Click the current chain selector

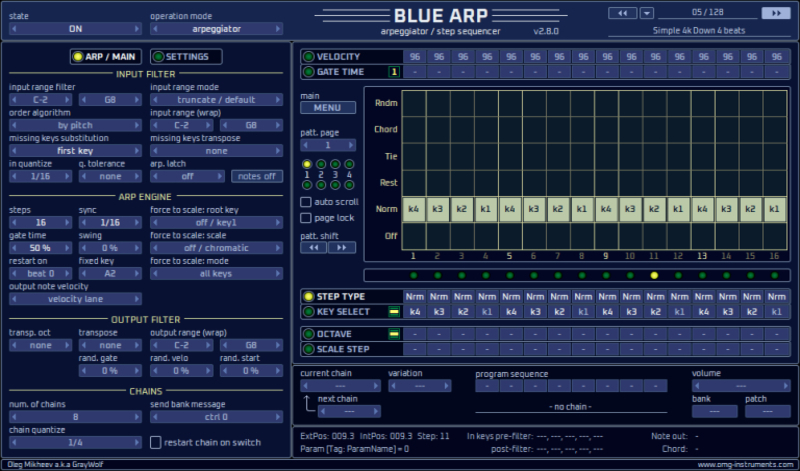pyautogui.click(x=340, y=386)
